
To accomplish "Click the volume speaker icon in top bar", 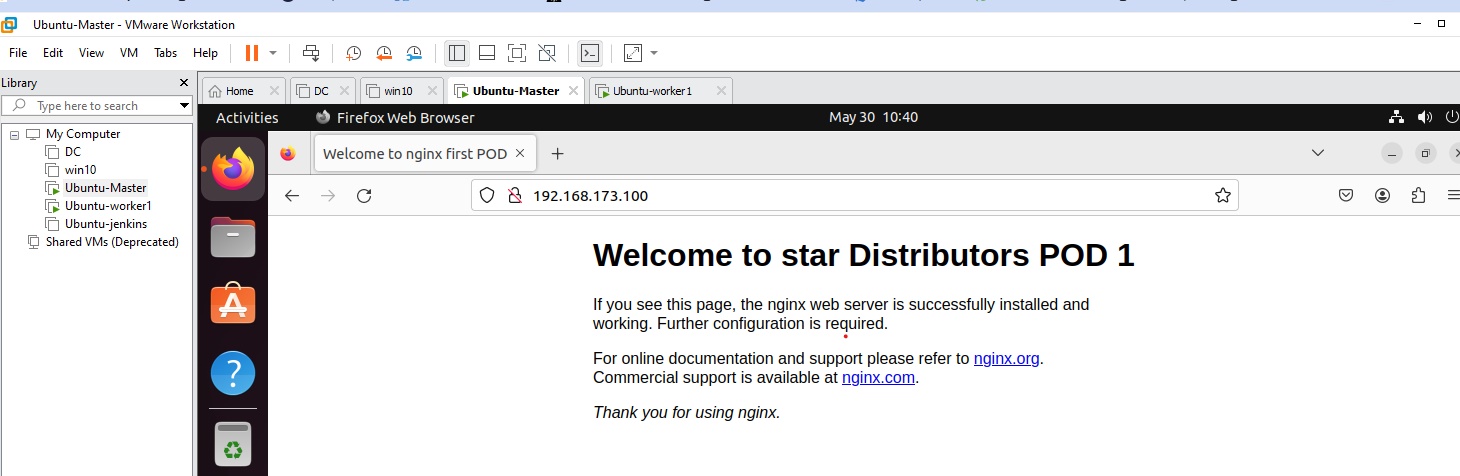I will click(1425, 118).
